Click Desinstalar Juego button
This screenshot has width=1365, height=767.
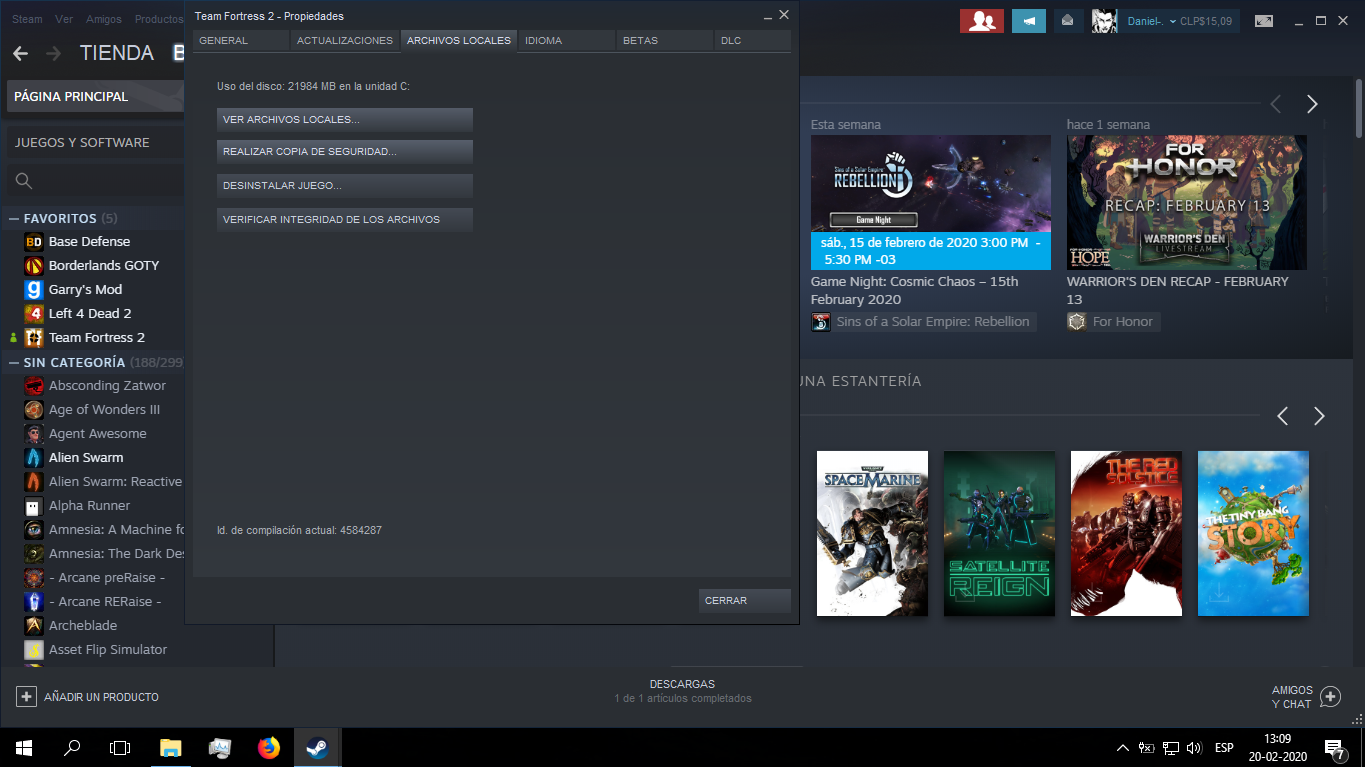[345, 186]
